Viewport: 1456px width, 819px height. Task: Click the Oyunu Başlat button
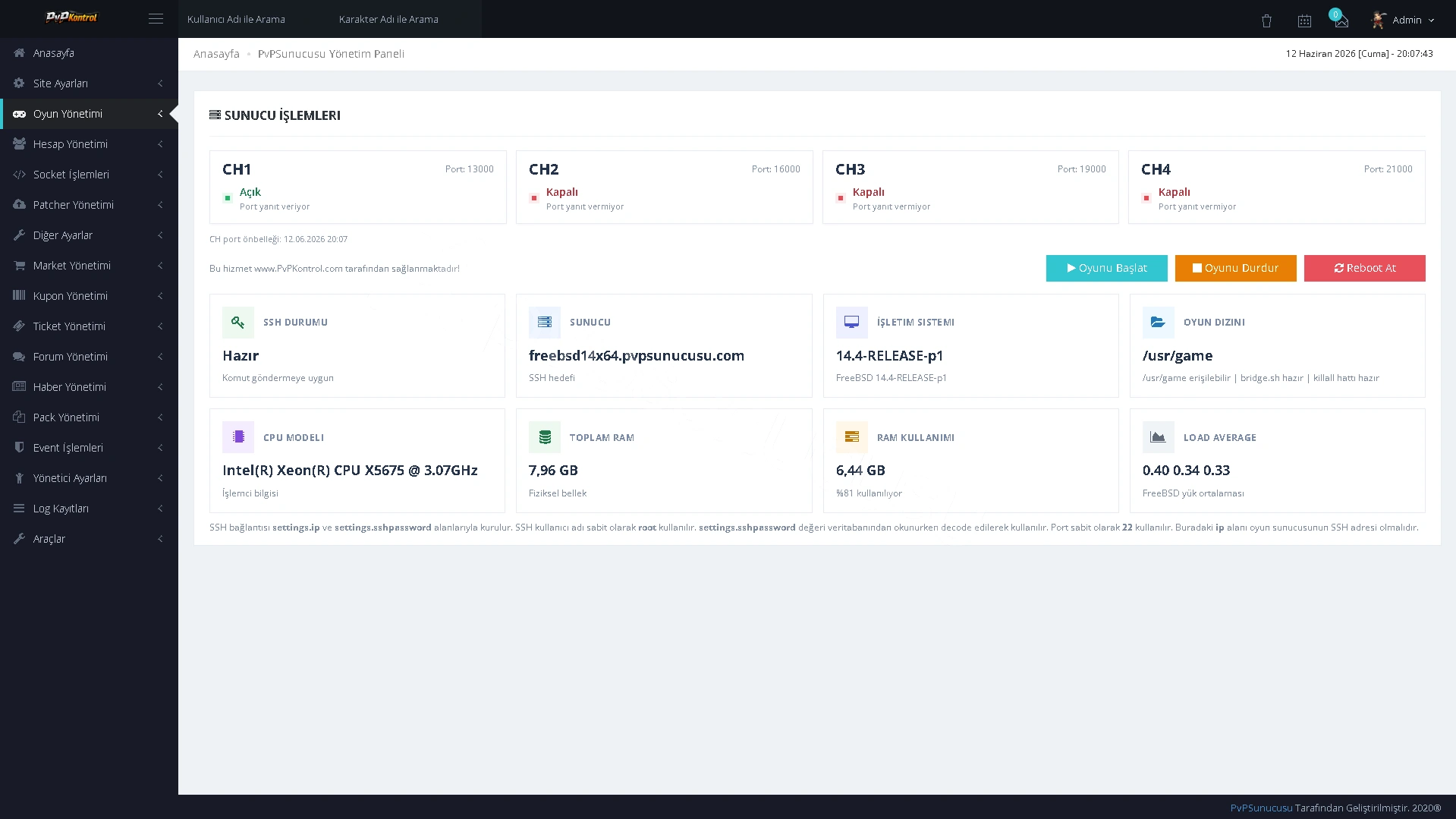point(1106,268)
